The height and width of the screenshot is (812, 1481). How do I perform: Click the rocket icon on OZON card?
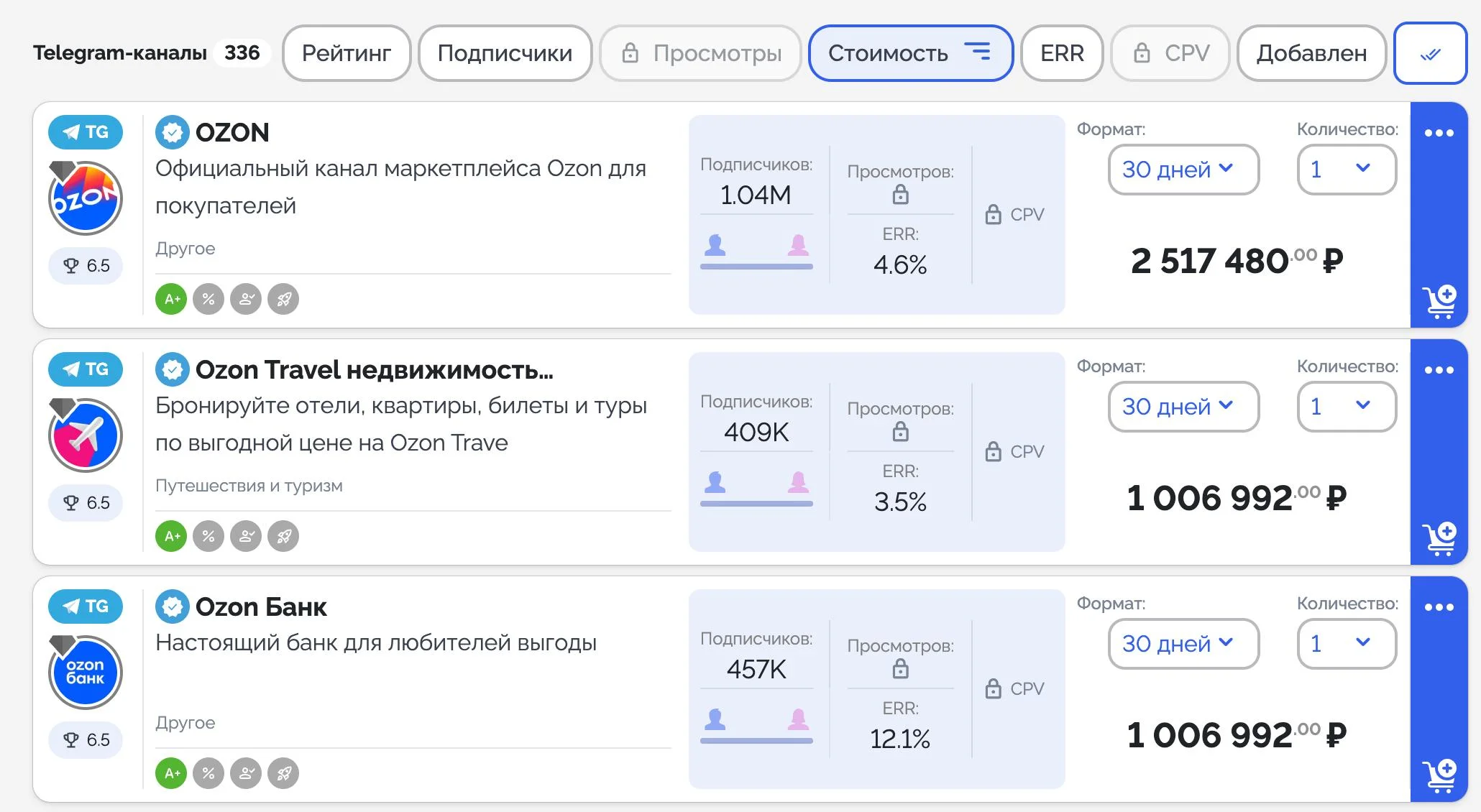283,299
